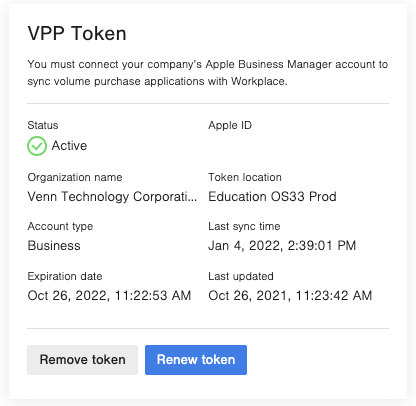This screenshot has width=416, height=406.
Task: Click the green Active status checkmark icon
Action: [x=37, y=146]
